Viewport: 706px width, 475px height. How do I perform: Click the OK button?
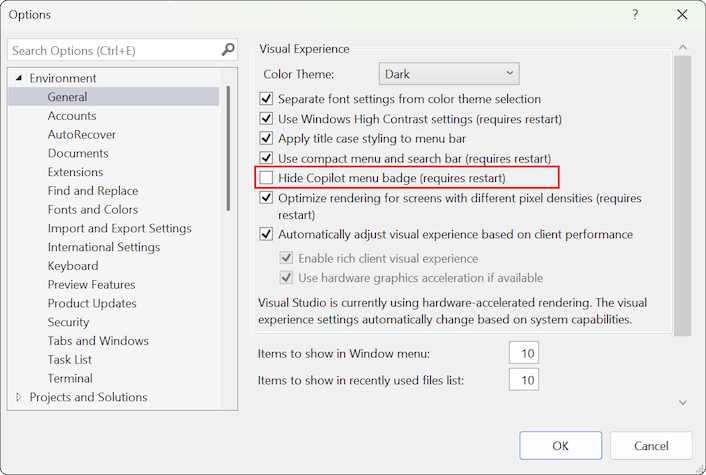[561, 446]
